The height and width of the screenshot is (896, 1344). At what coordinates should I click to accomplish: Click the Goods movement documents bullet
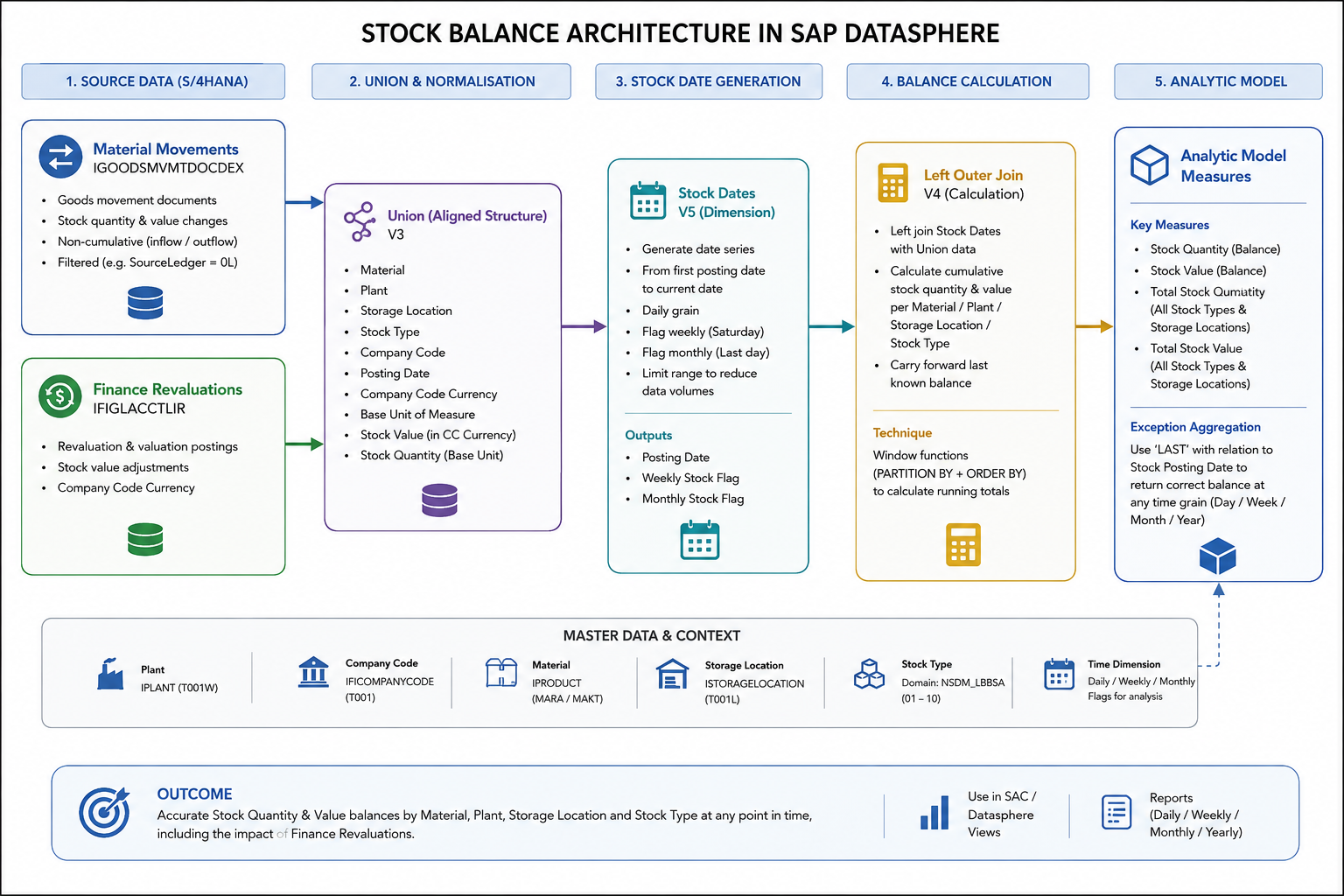click(136, 200)
